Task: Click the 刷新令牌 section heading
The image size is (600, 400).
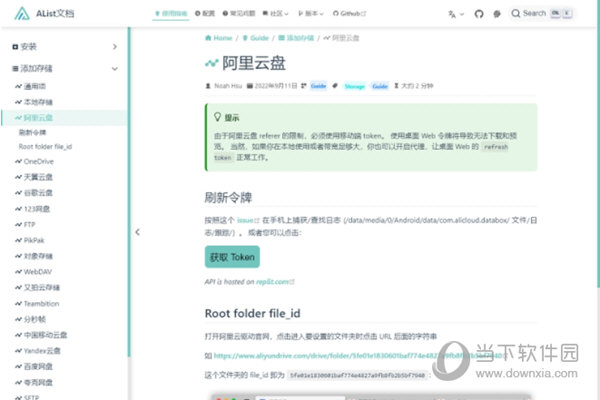Action: pos(228,198)
